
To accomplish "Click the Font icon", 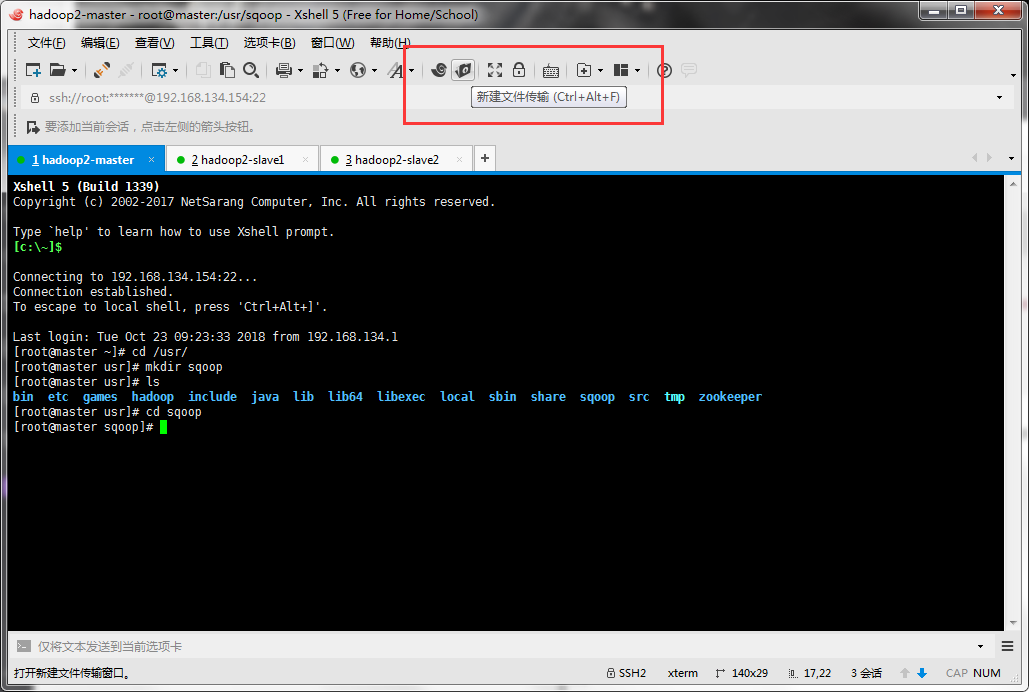I will click(x=395, y=70).
